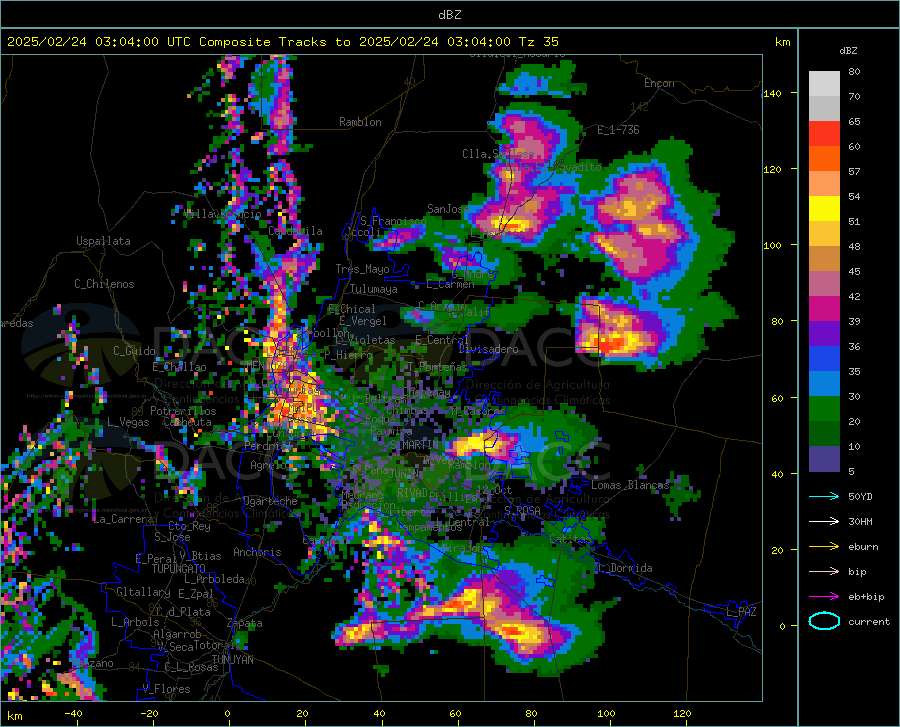Click the L_Dormida place label
This screenshot has width=900, height=727.
click(623, 568)
